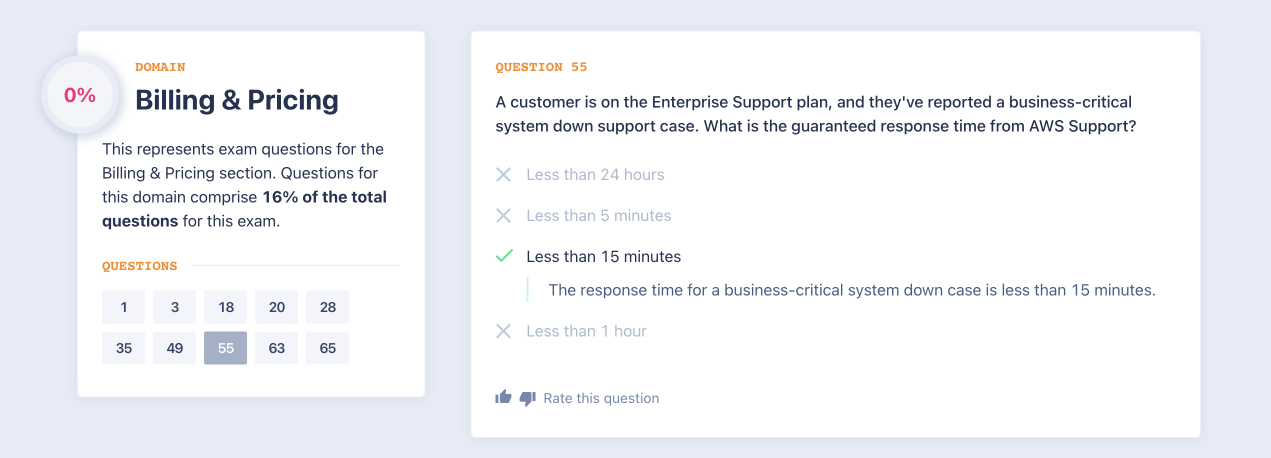
Task: Select answer Less than 5 minutes
Action: coord(598,216)
